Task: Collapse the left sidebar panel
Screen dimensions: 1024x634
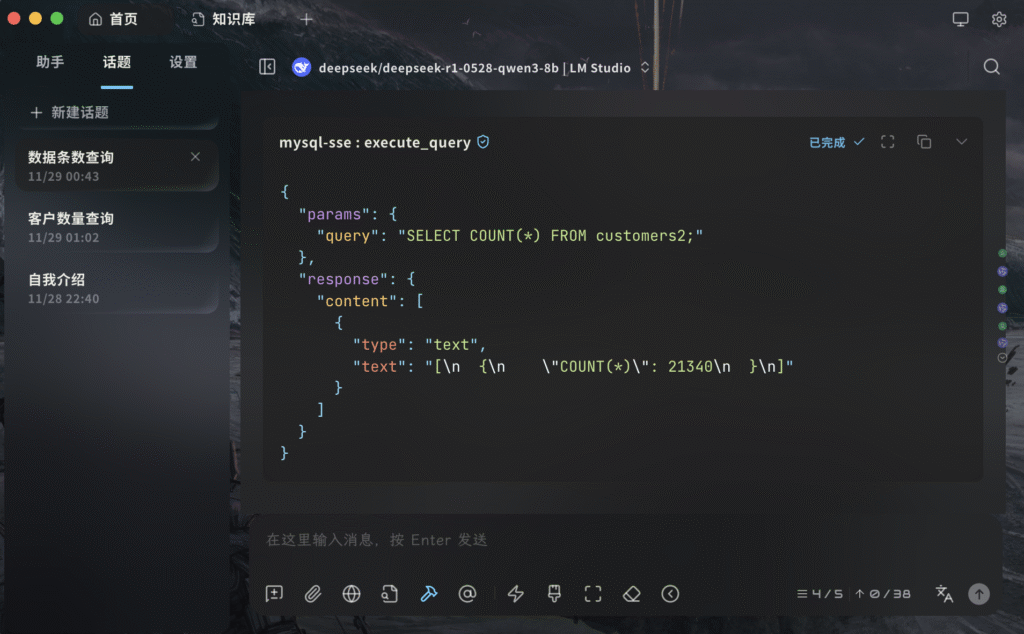Action: tap(267, 67)
